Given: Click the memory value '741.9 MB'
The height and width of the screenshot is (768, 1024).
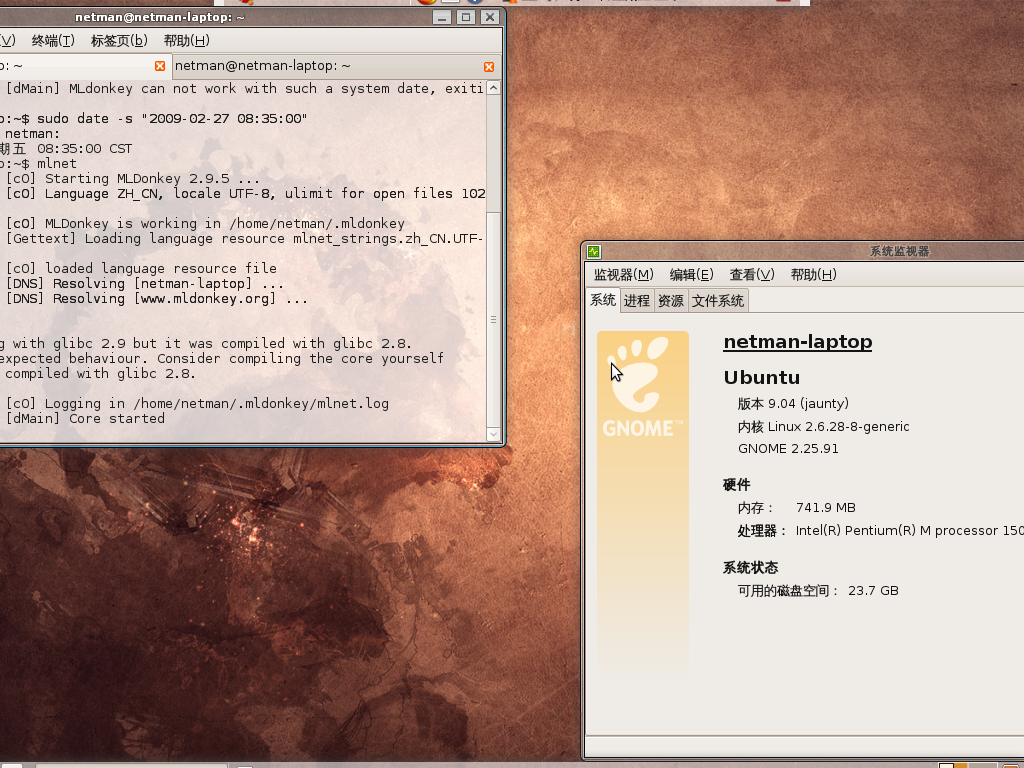Looking at the screenshot, I should click(825, 507).
